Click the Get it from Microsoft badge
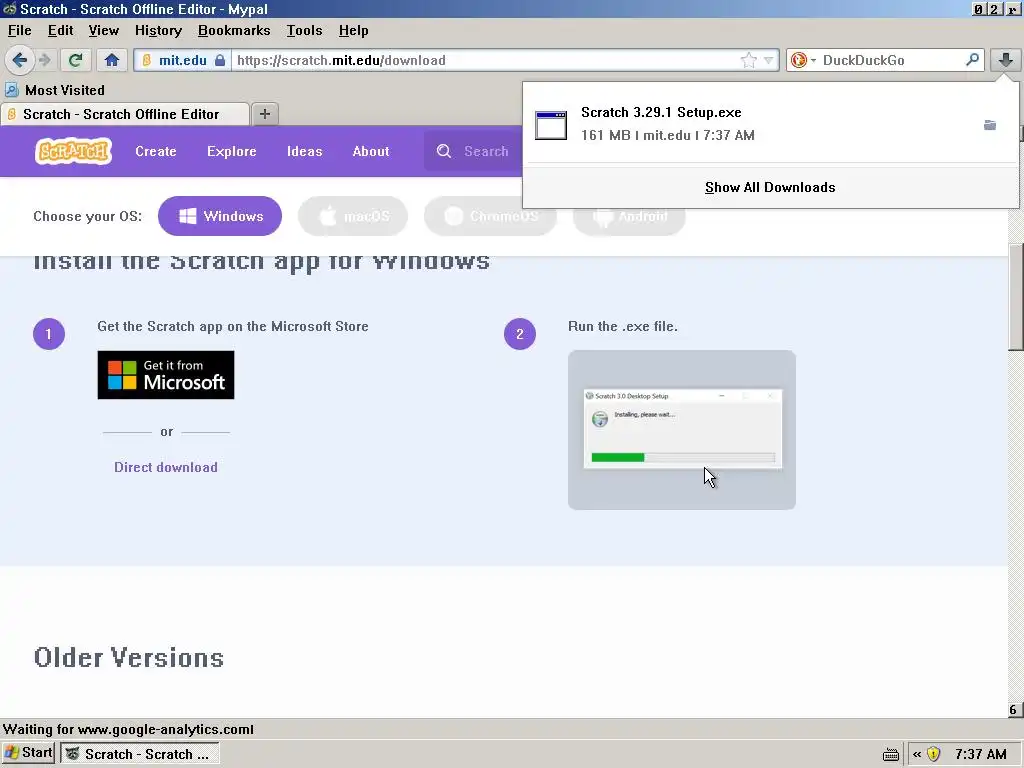 coord(166,375)
